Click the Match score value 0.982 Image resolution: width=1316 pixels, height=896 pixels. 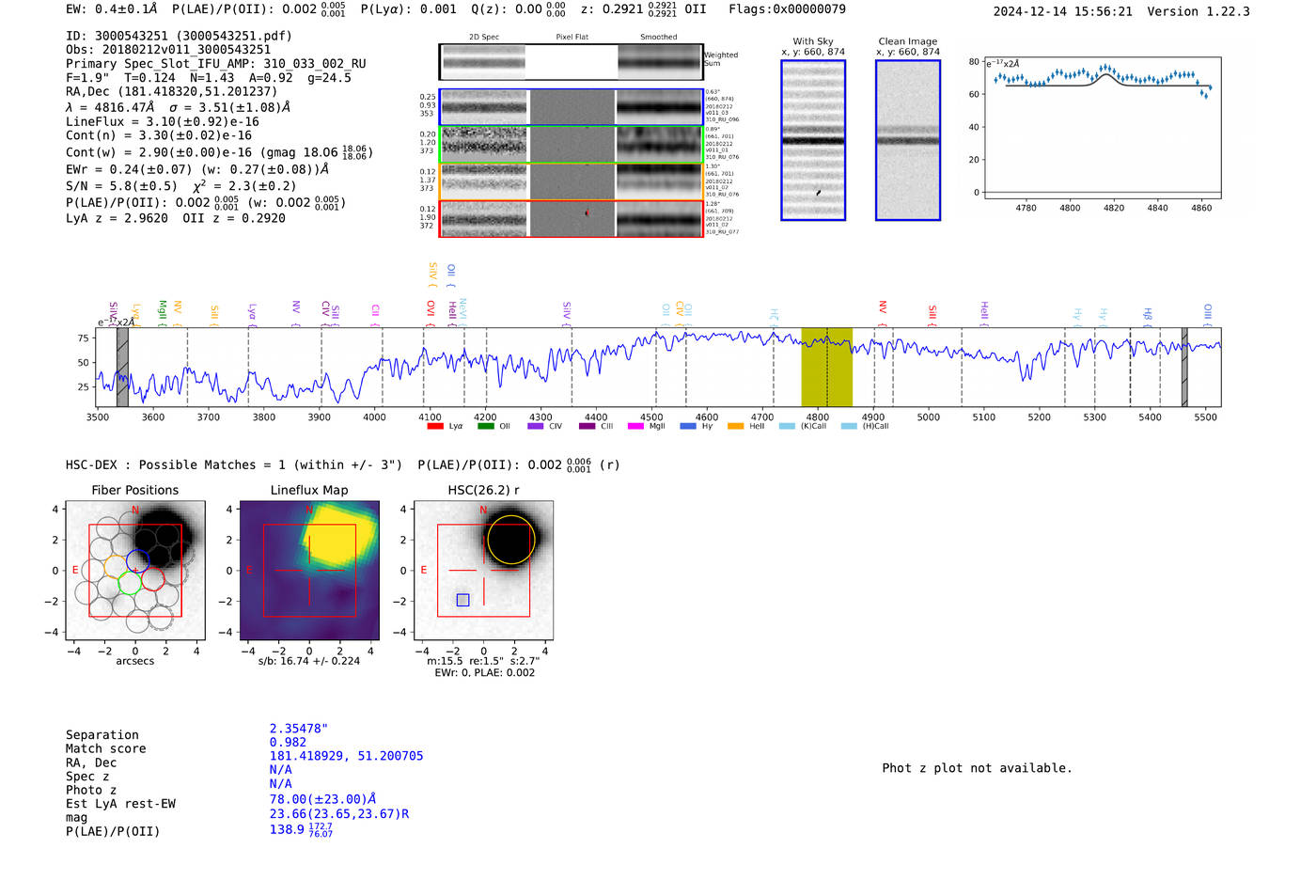[288, 743]
